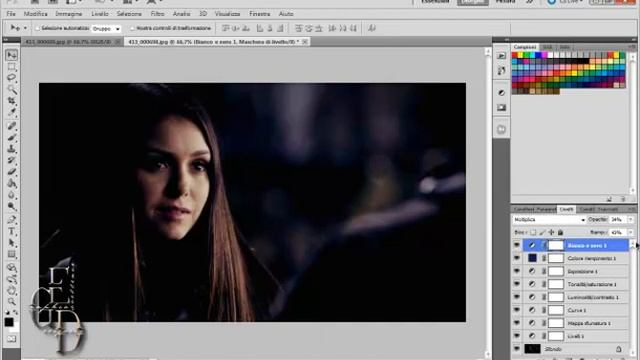Open the Opacità slider arrow
The width and height of the screenshot is (640, 360).
pyautogui.click(x=631, y=220)
